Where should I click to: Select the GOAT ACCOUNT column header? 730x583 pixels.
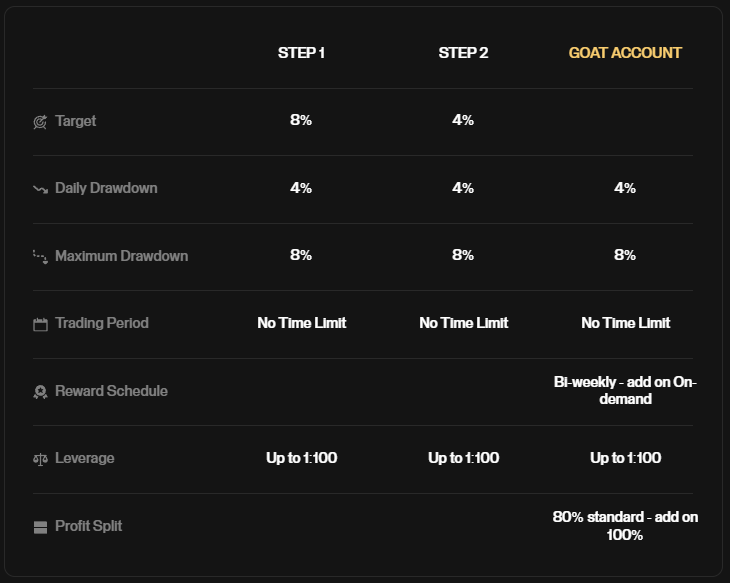625,53
